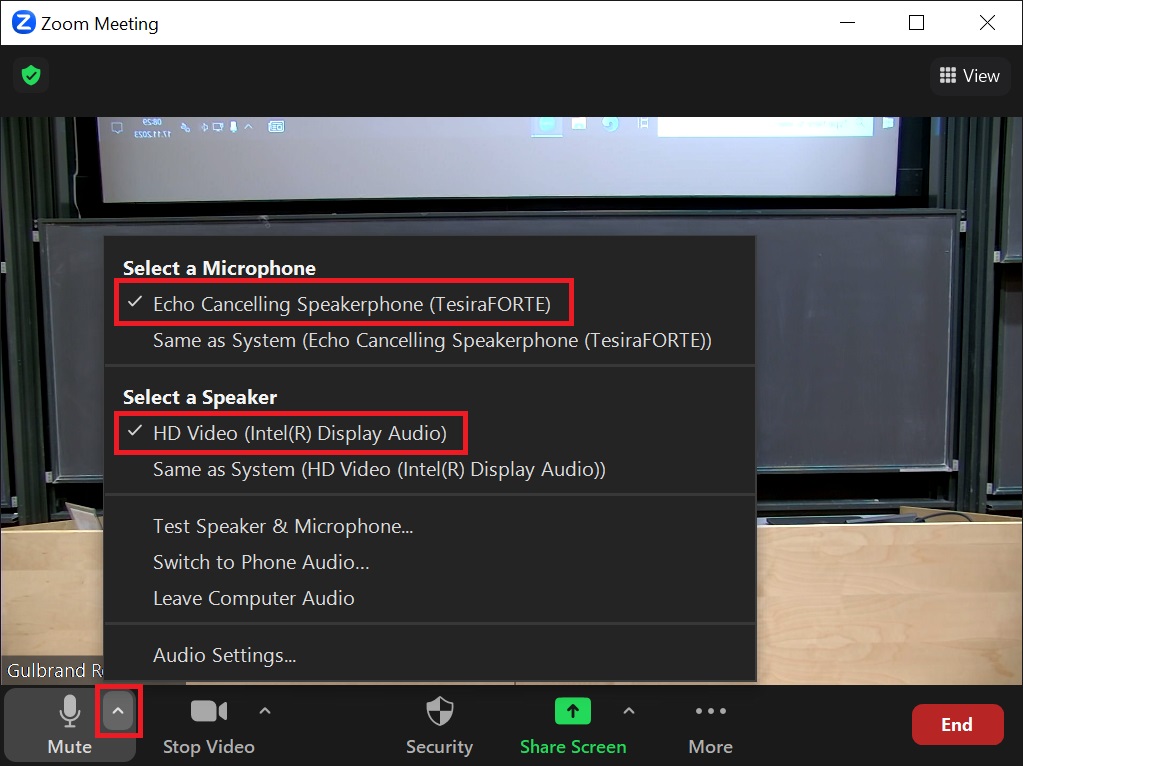End the meeting
Screen dimensions: 1152x766
[x=957, y=725]
